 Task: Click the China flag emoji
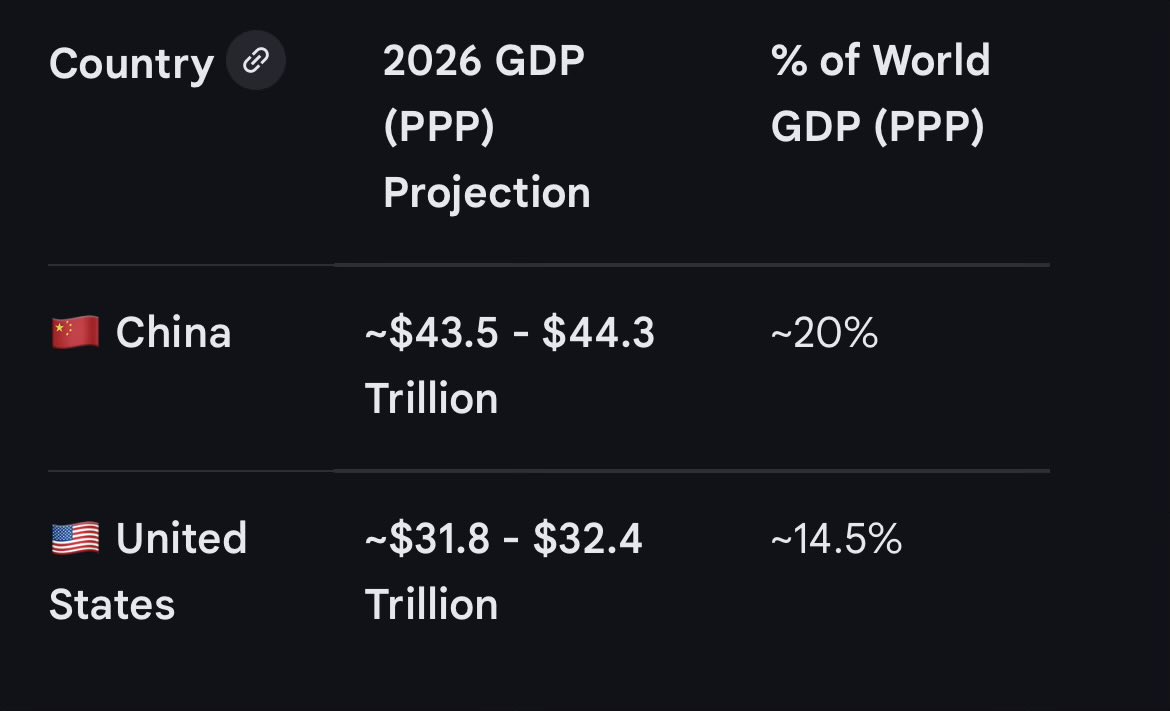75,333
